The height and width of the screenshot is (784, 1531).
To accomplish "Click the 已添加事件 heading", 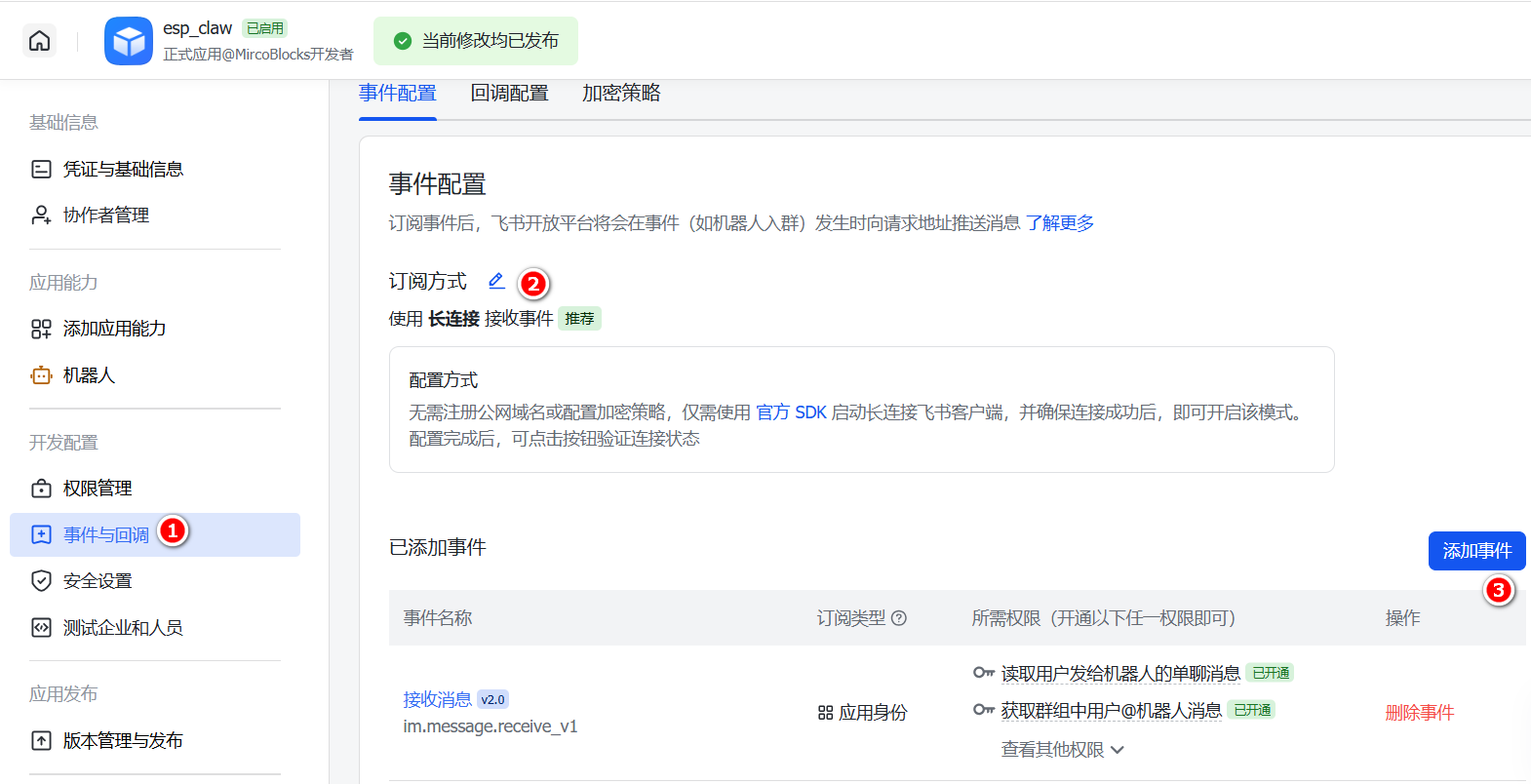I will (x=437, y=547).
